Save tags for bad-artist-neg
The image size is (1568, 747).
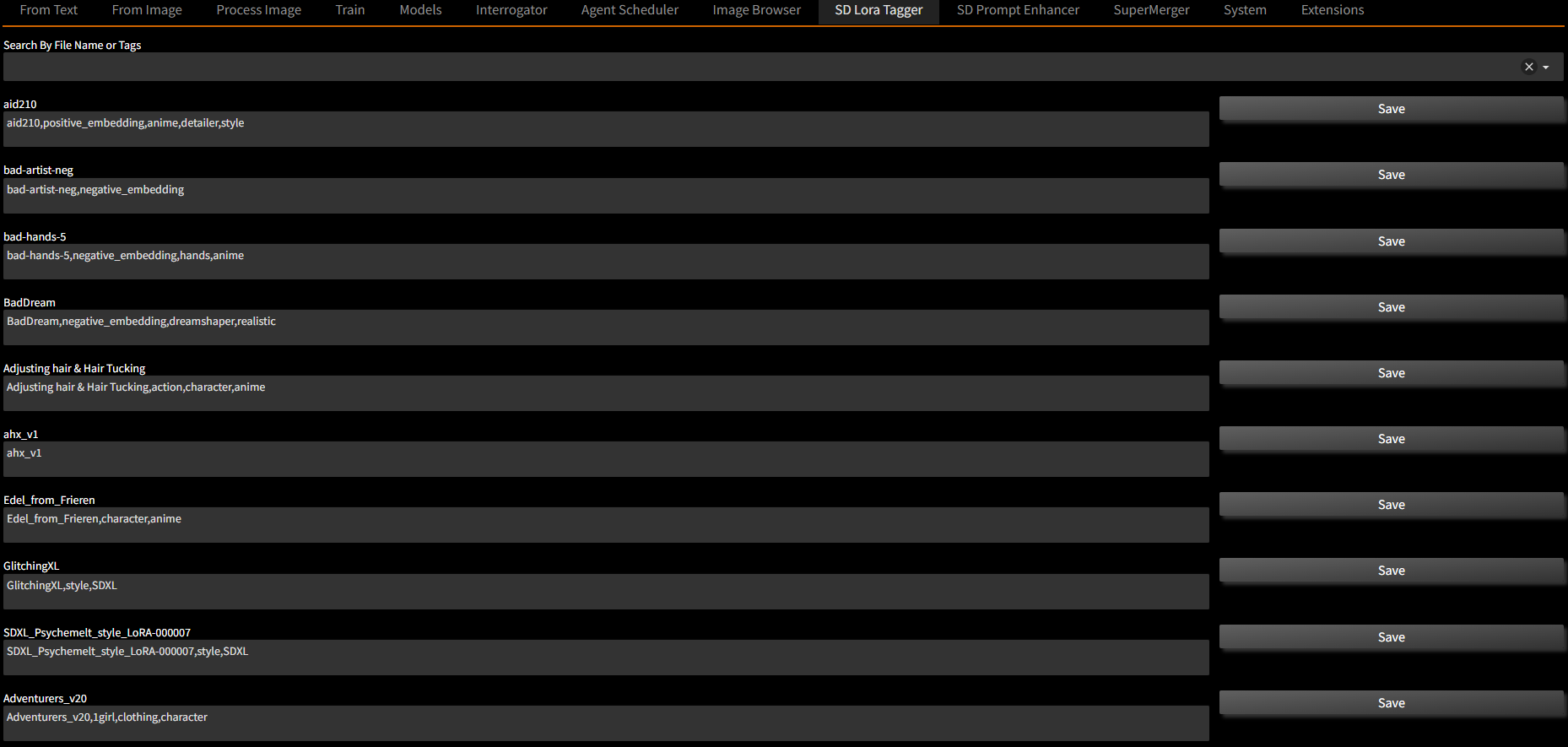point(1392,175)
